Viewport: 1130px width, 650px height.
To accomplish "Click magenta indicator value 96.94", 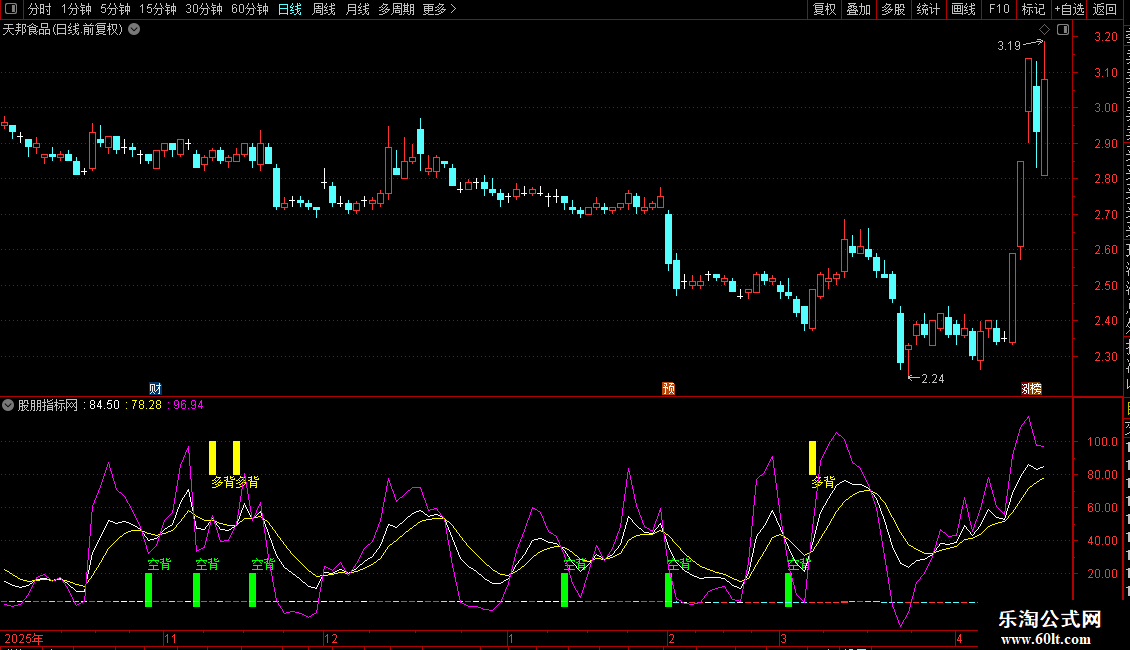I will tap(188, 405).
